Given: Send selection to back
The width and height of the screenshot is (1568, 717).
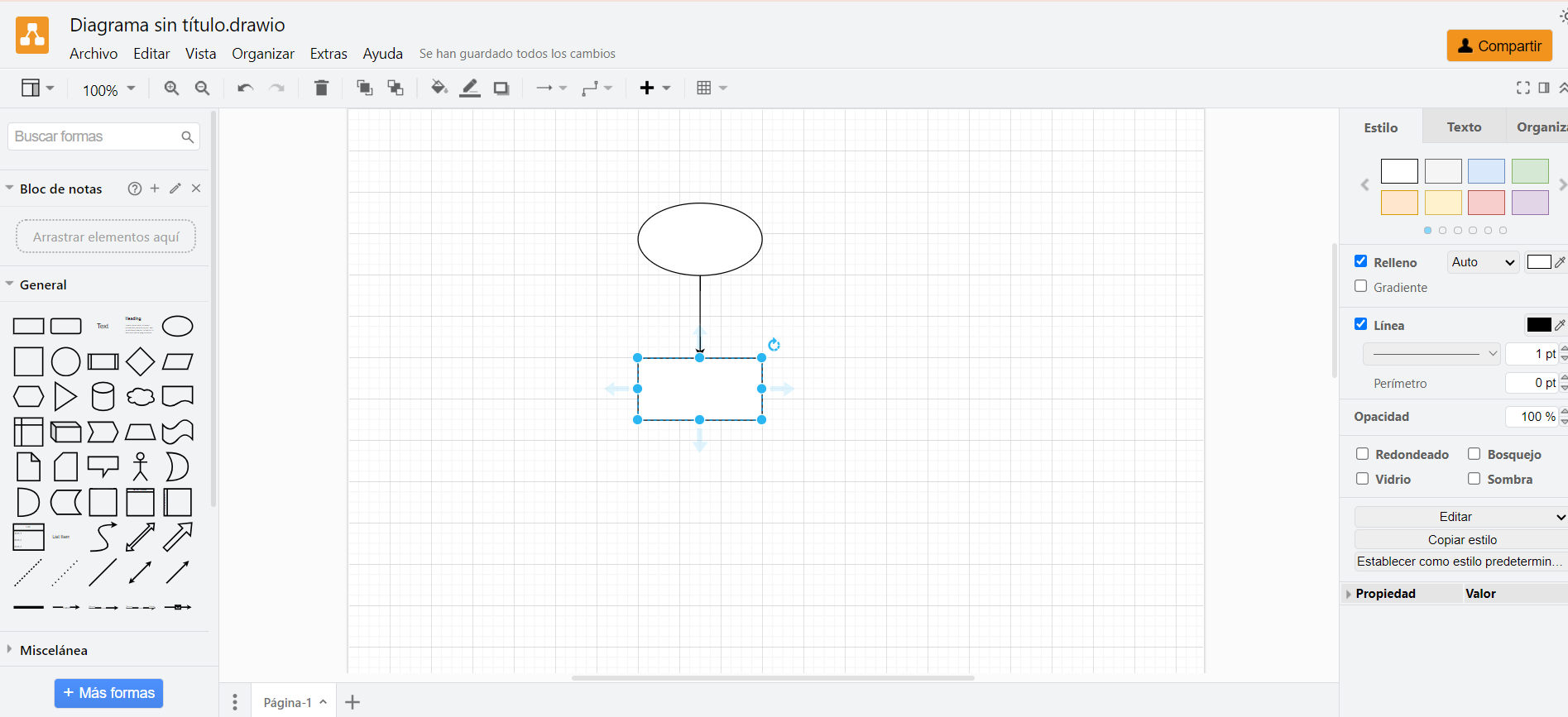Looking at the screenshot, I should 396,88.
